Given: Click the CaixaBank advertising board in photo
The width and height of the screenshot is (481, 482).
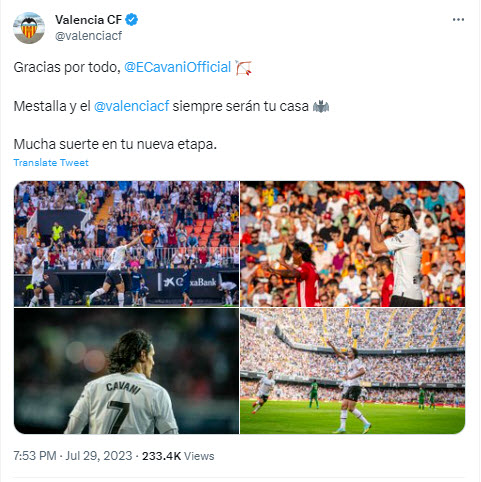Looking at the screenshot, I should coord(188,282).
